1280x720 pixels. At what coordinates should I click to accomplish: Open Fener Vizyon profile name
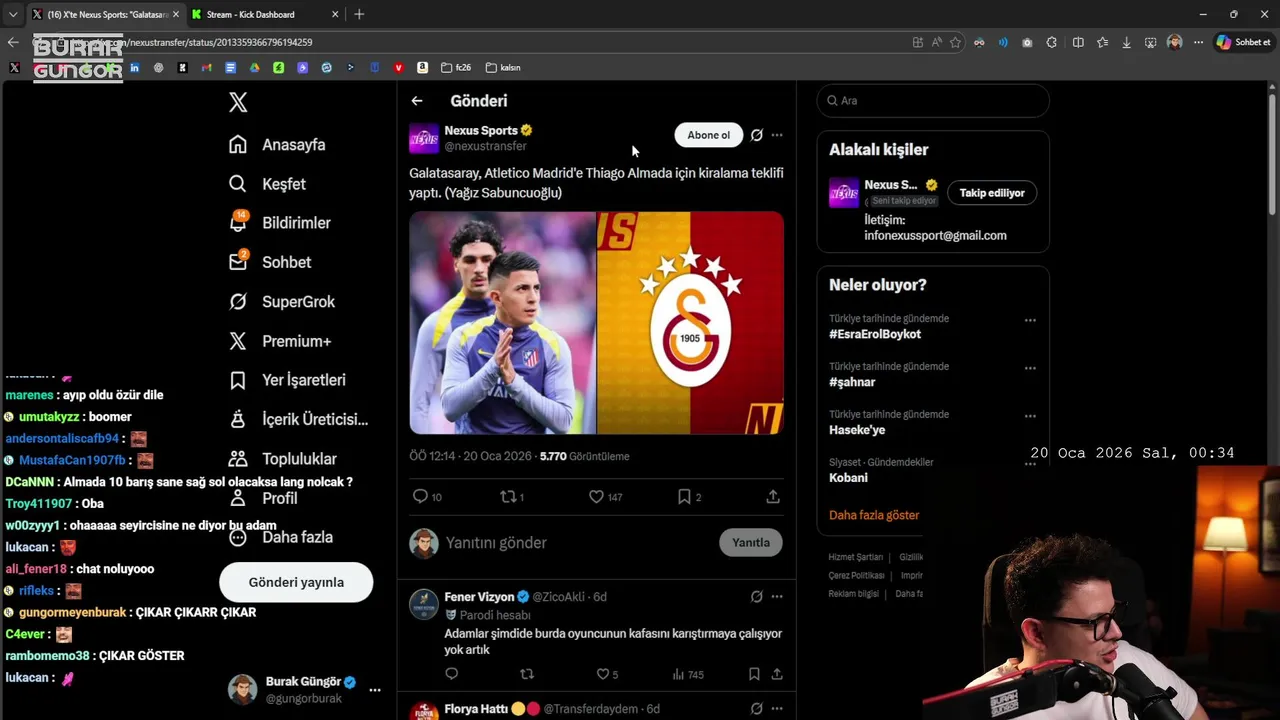pos(479,597)
